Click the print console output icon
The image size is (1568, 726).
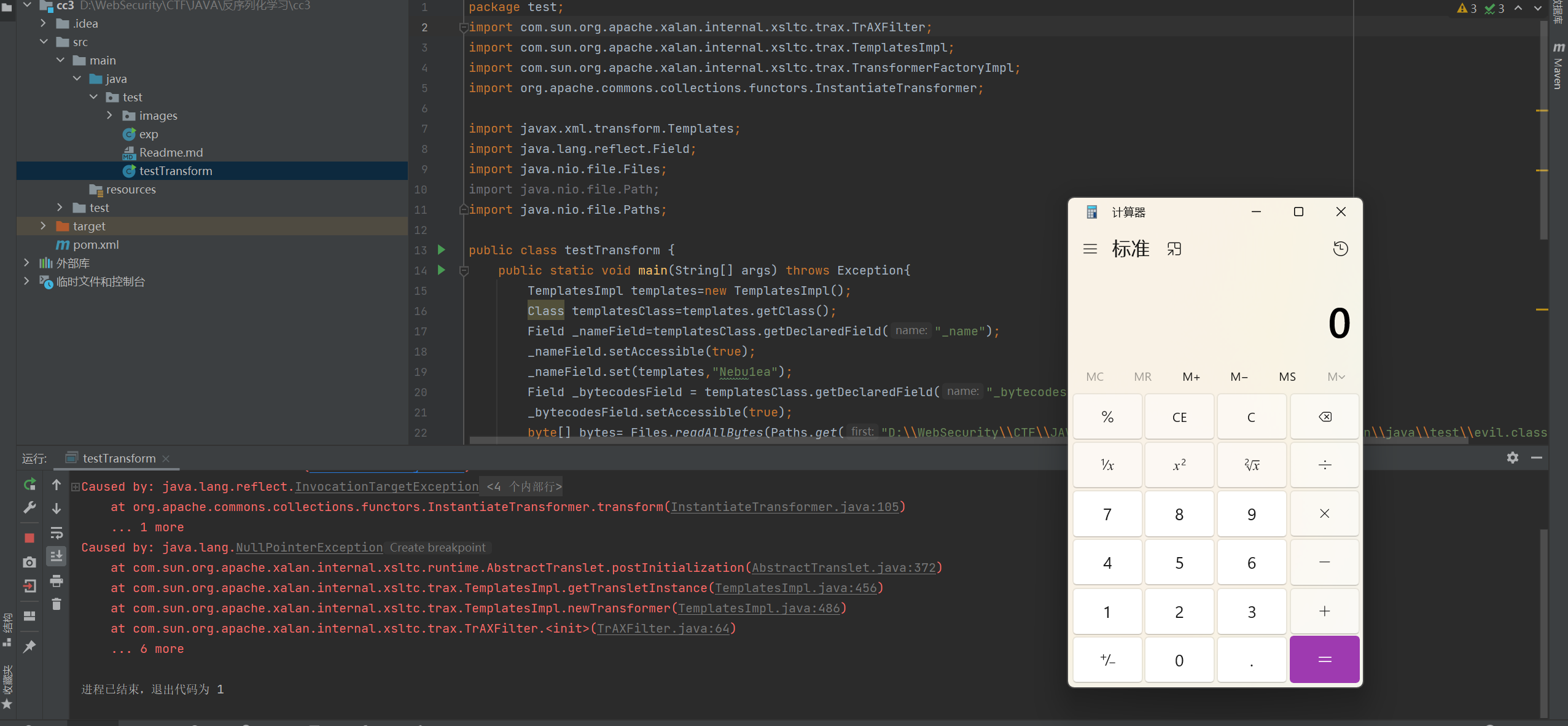tap(57, 580)
